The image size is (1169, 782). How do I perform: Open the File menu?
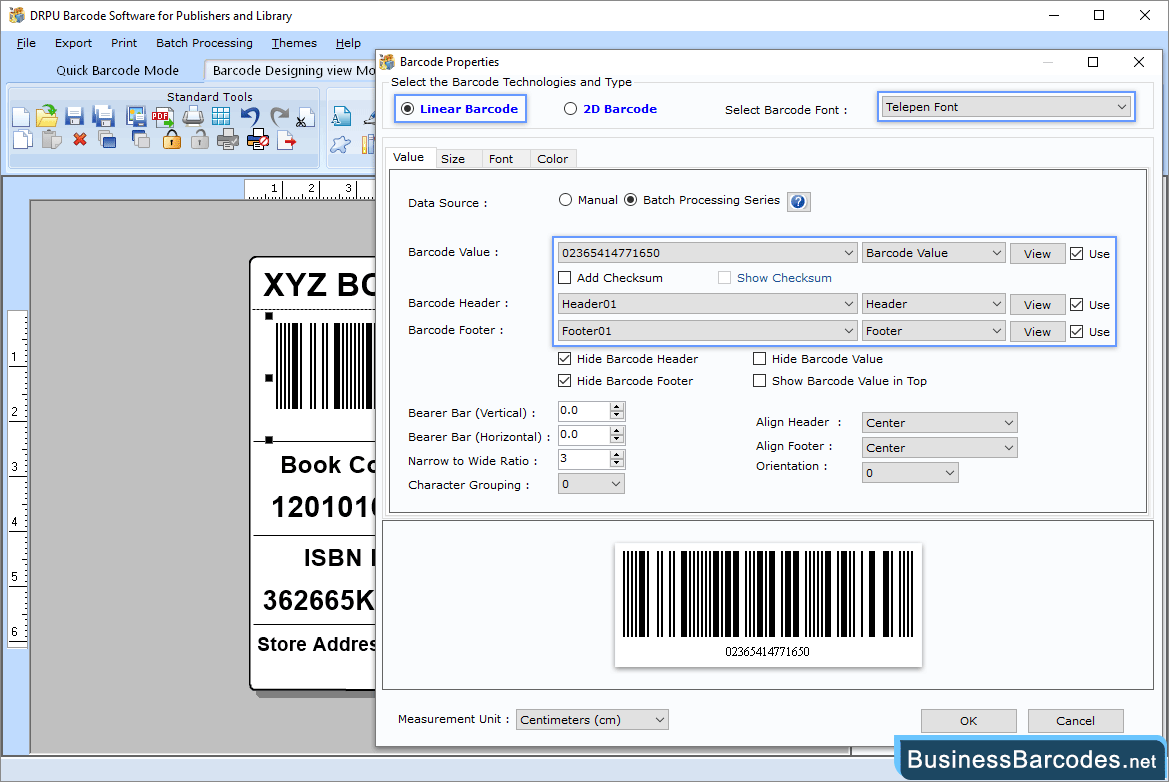(26, 43)
